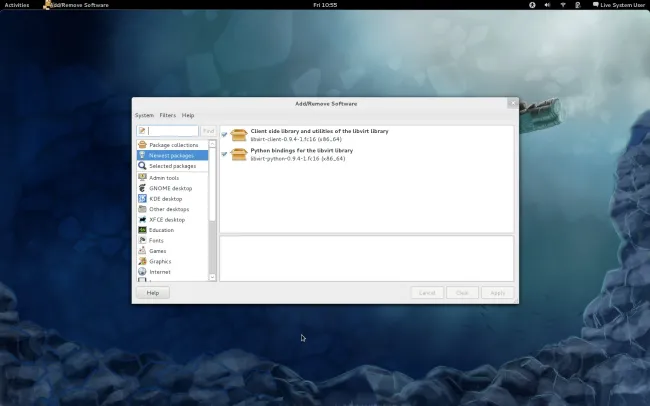Image resolution: width=650 pixels, height=406 pixels.
Task: Click the Games category icon
Action: pyautogui.click(x=142, y=250)
